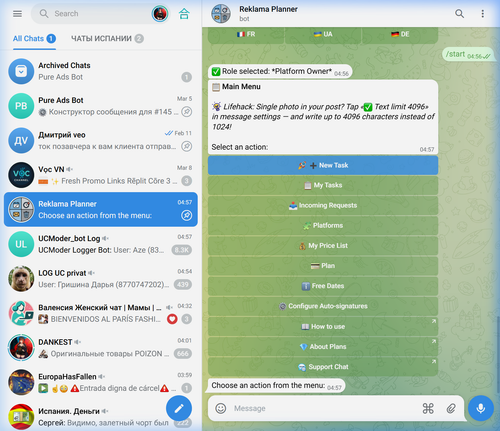Click the UL avatar of UCModer_bot Log
The image size is (500, 431).
point(21,244)
